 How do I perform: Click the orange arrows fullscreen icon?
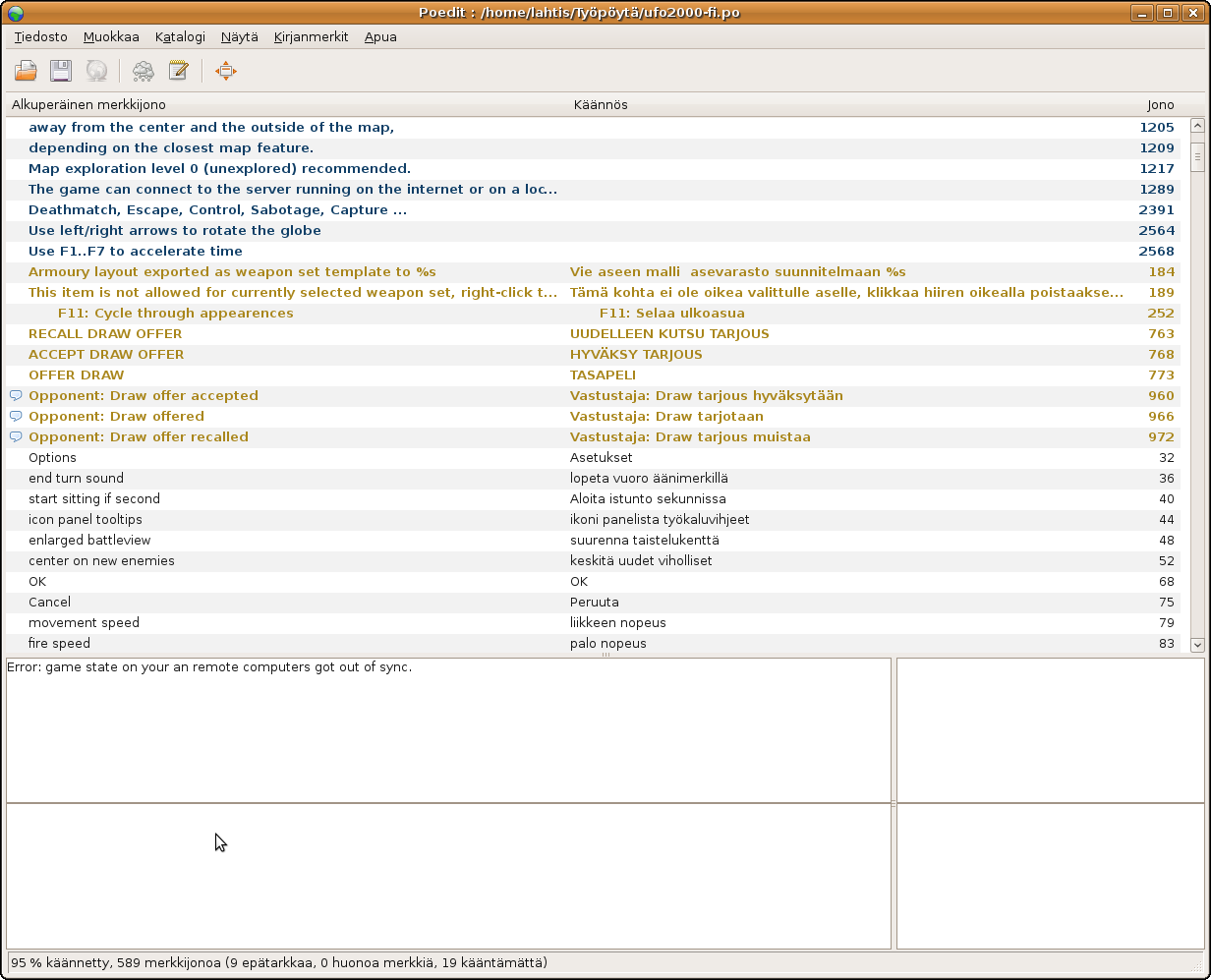[x=226, y=71]
